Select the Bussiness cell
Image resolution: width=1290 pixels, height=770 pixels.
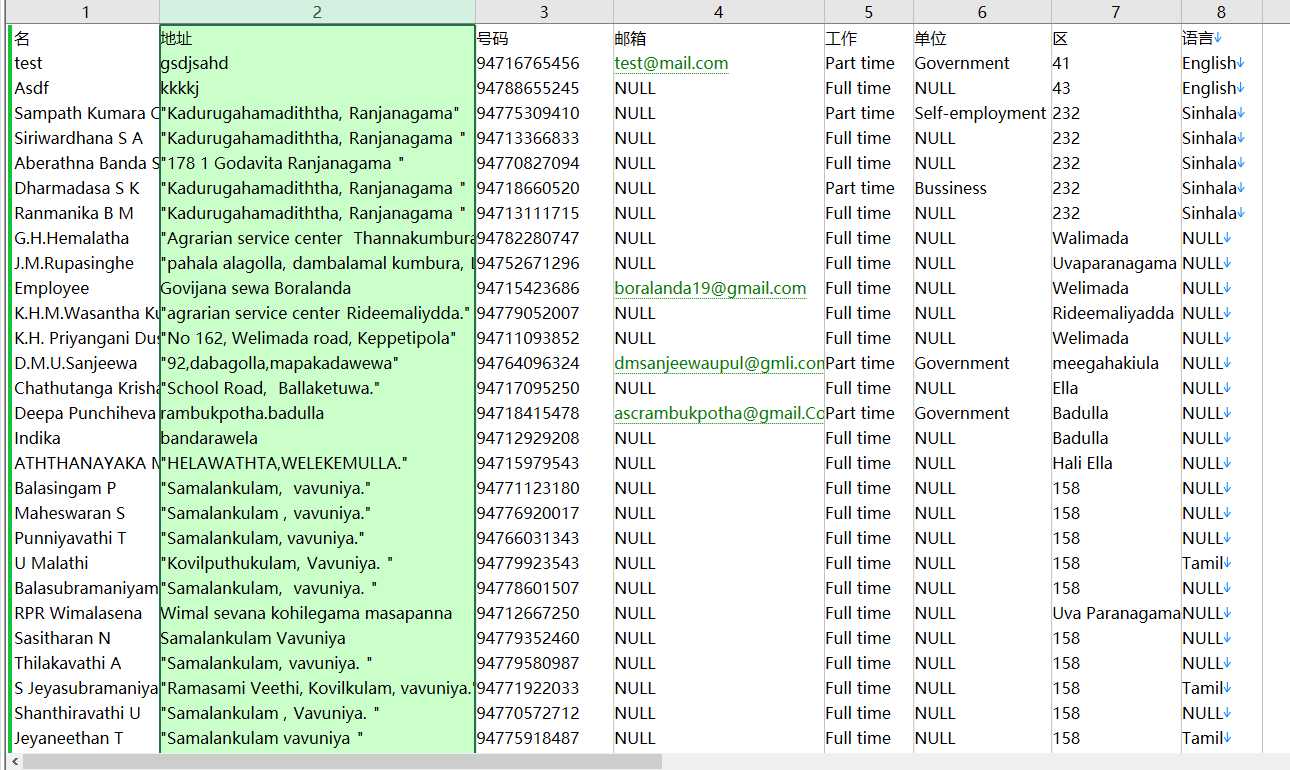(982, 188)
